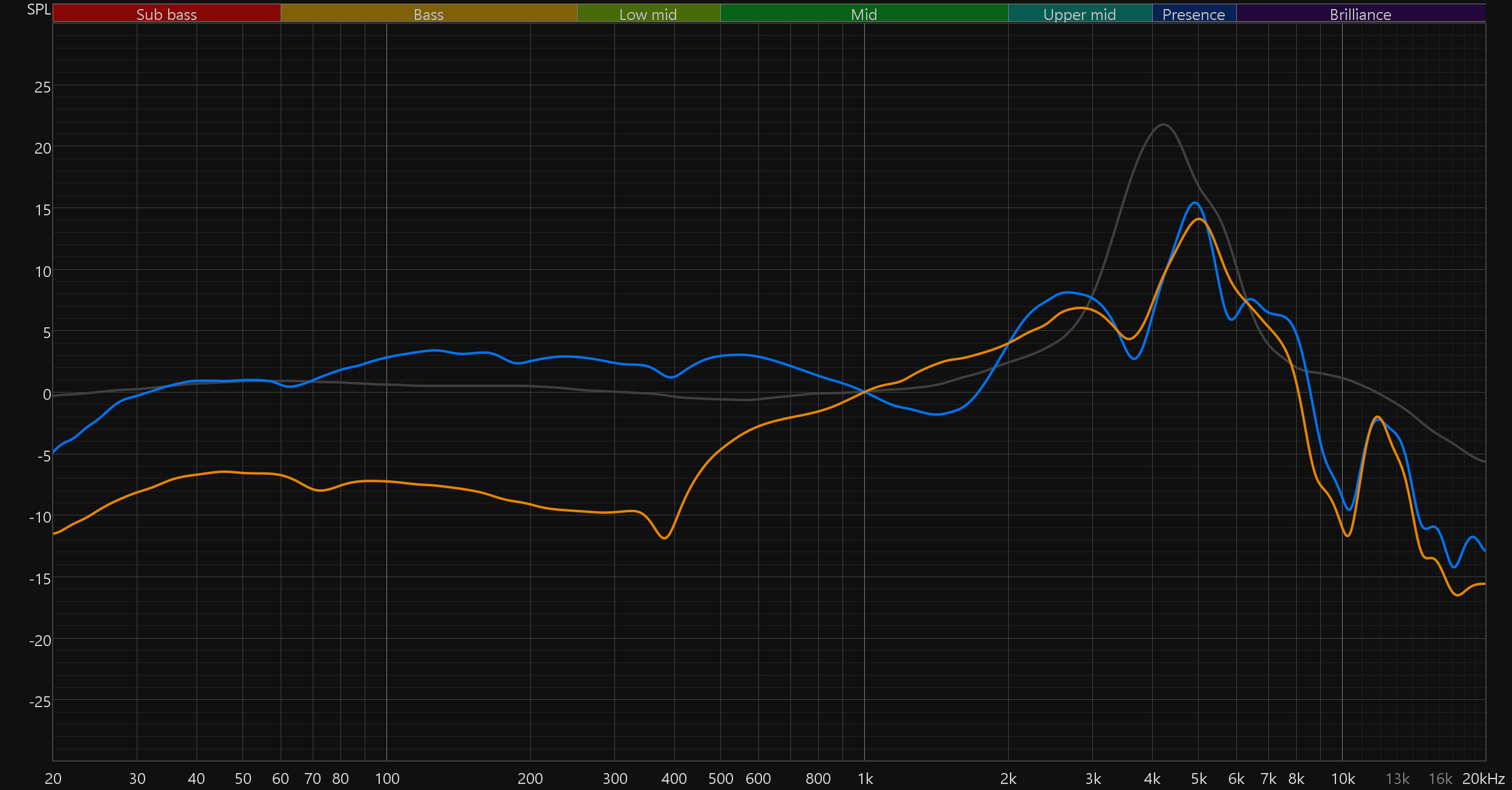Viewport: 1512px width, 790px height.
Task: Click the 20 Hz label on frequency axis
Action: pyautogui.click(x=53, y=779)
